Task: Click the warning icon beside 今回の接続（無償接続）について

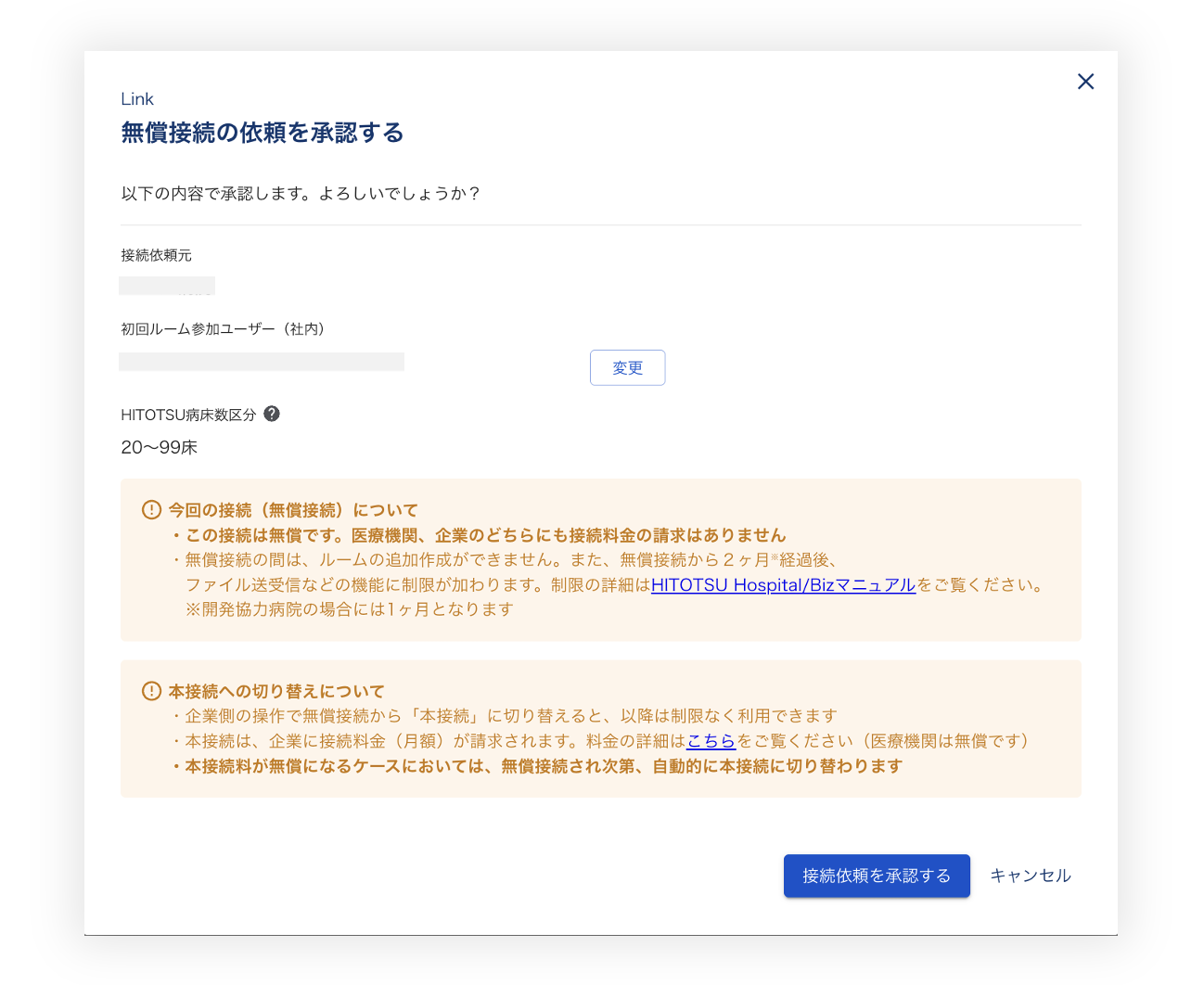Action: (x=151, y=510)
